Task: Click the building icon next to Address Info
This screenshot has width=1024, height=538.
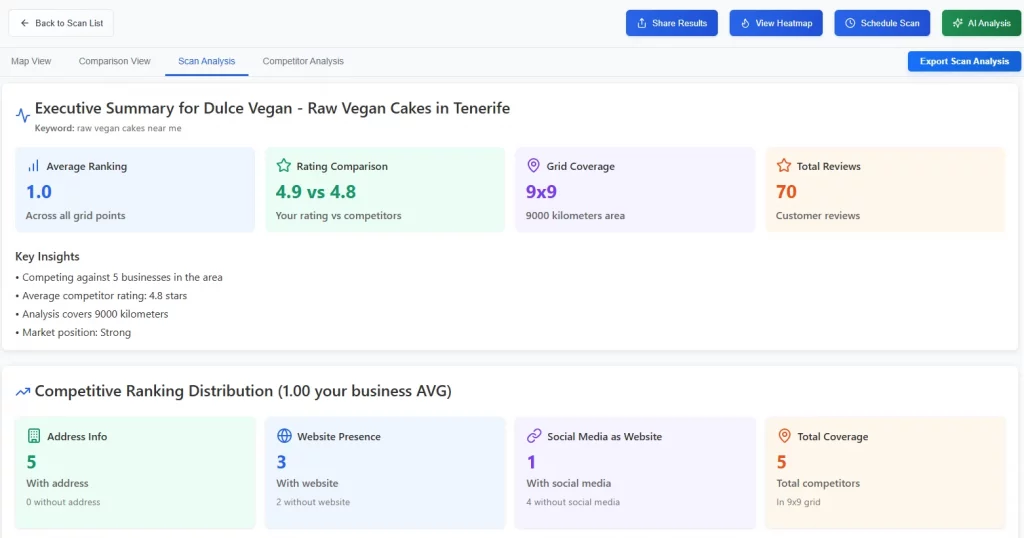Action: pyautogui.click(x=34, y=435)
